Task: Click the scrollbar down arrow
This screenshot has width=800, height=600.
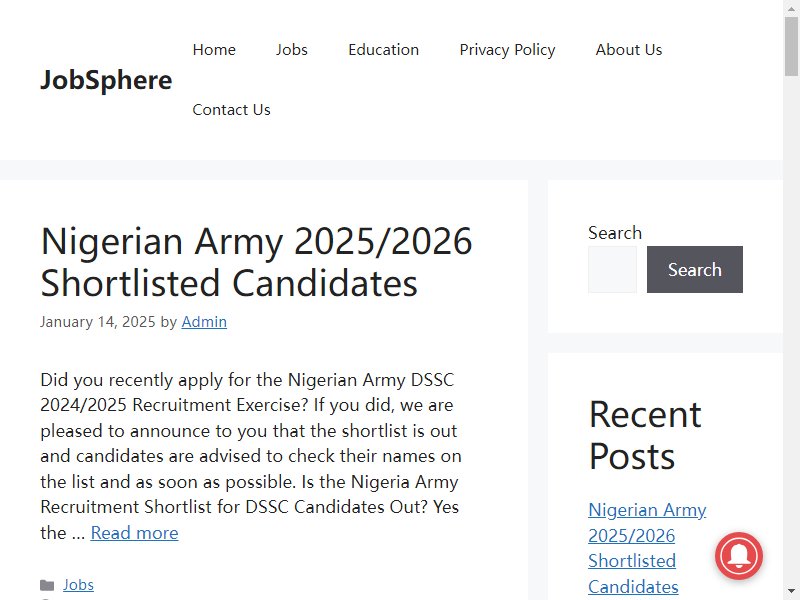Action: [x=791, y=592]
